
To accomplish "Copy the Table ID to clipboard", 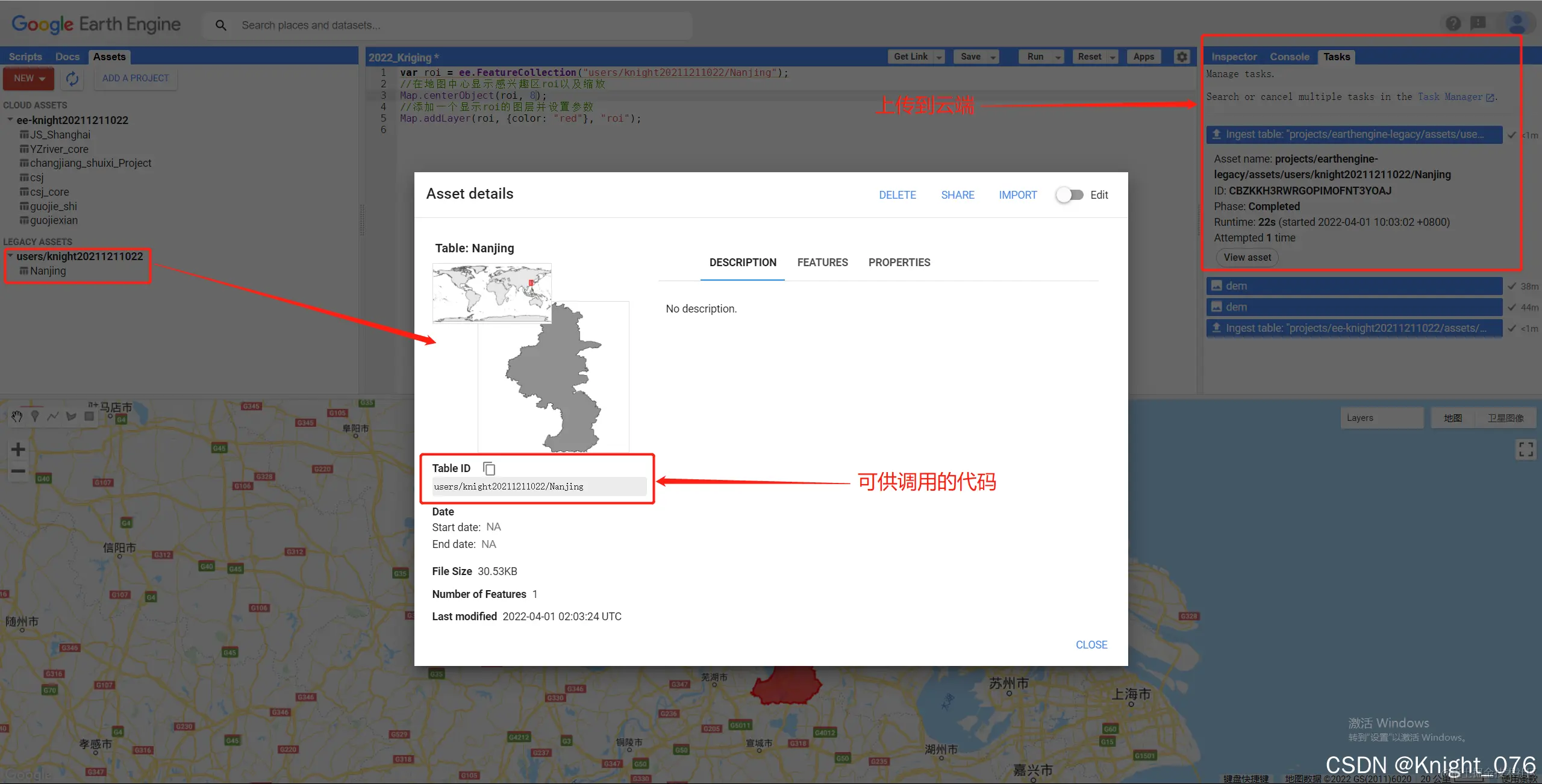I will tap(489, 468).
